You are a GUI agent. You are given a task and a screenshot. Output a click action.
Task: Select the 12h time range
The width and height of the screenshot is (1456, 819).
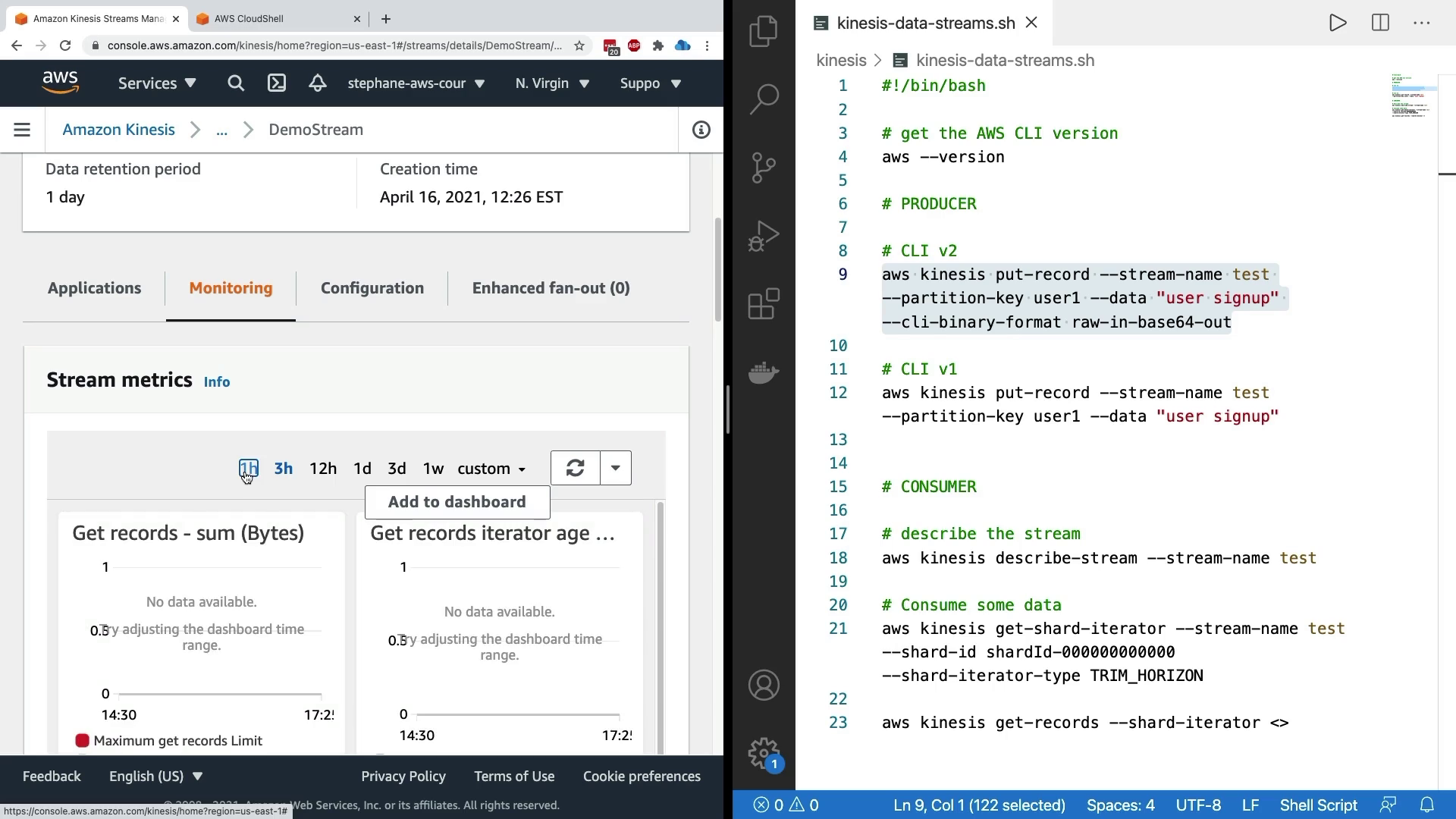tap(323, 469)
